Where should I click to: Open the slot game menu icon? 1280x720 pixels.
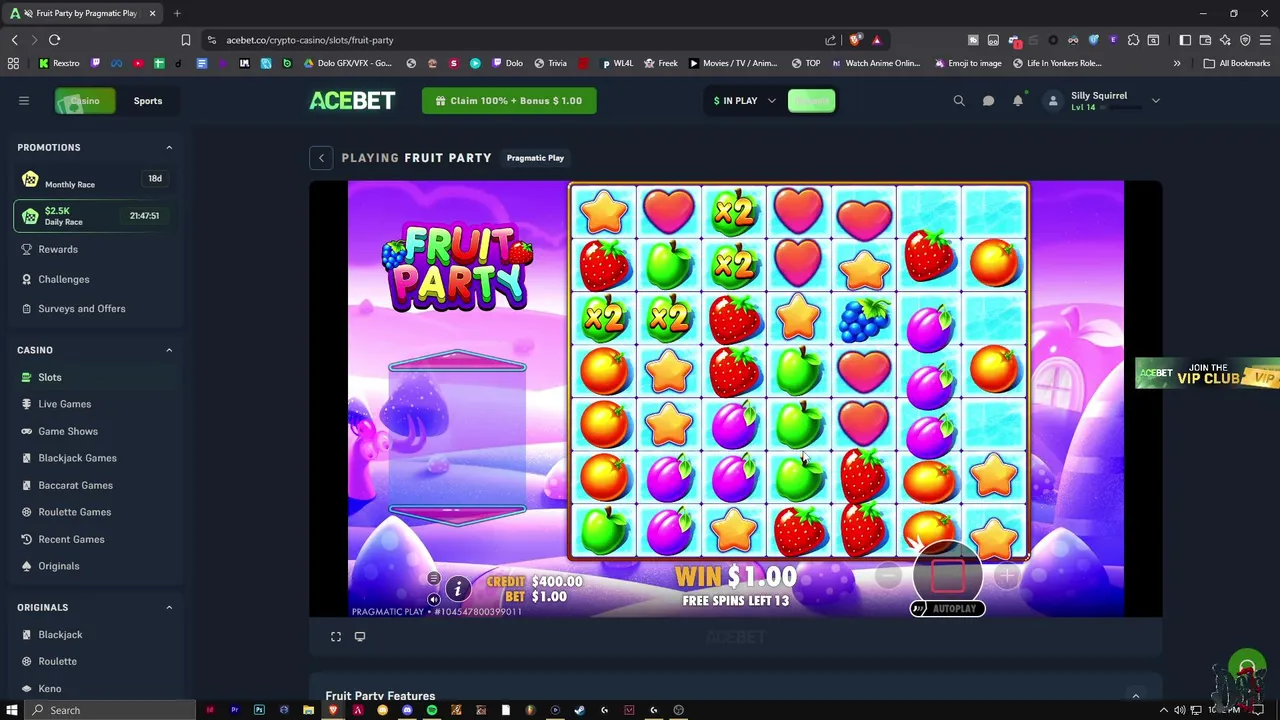pos(433,579)
